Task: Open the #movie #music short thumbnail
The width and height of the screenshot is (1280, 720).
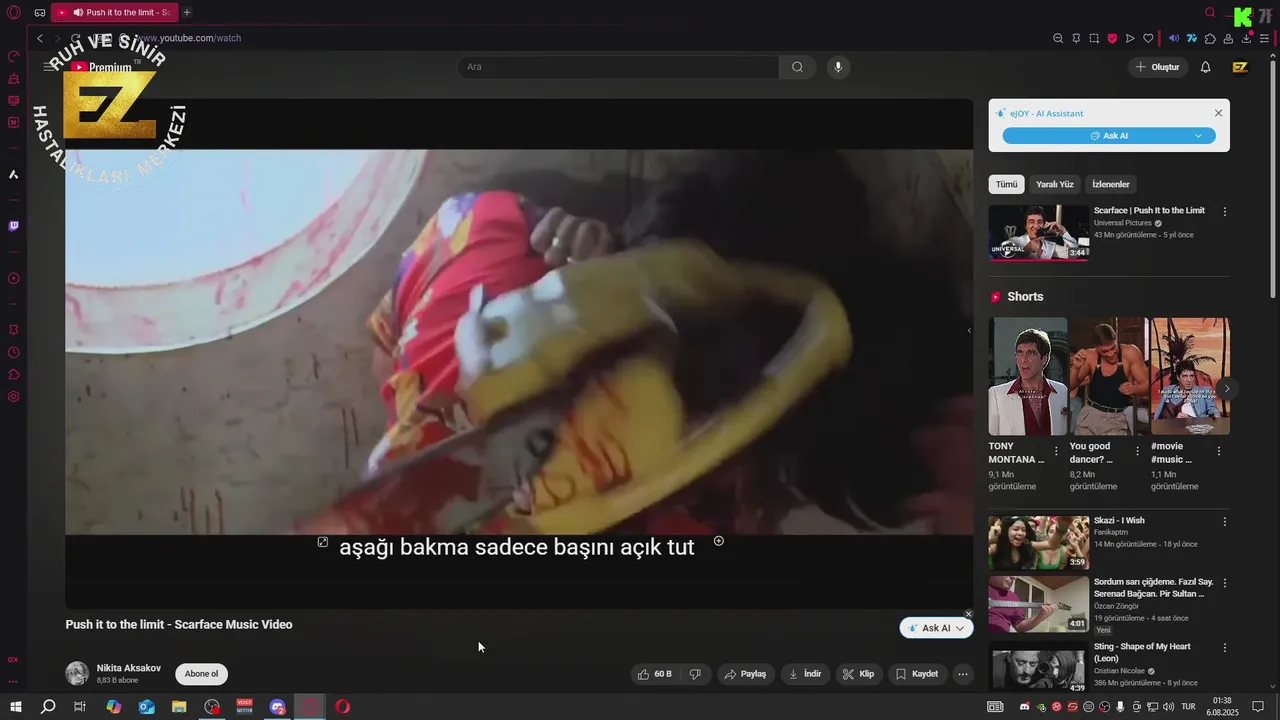Action: [1190, 376]
